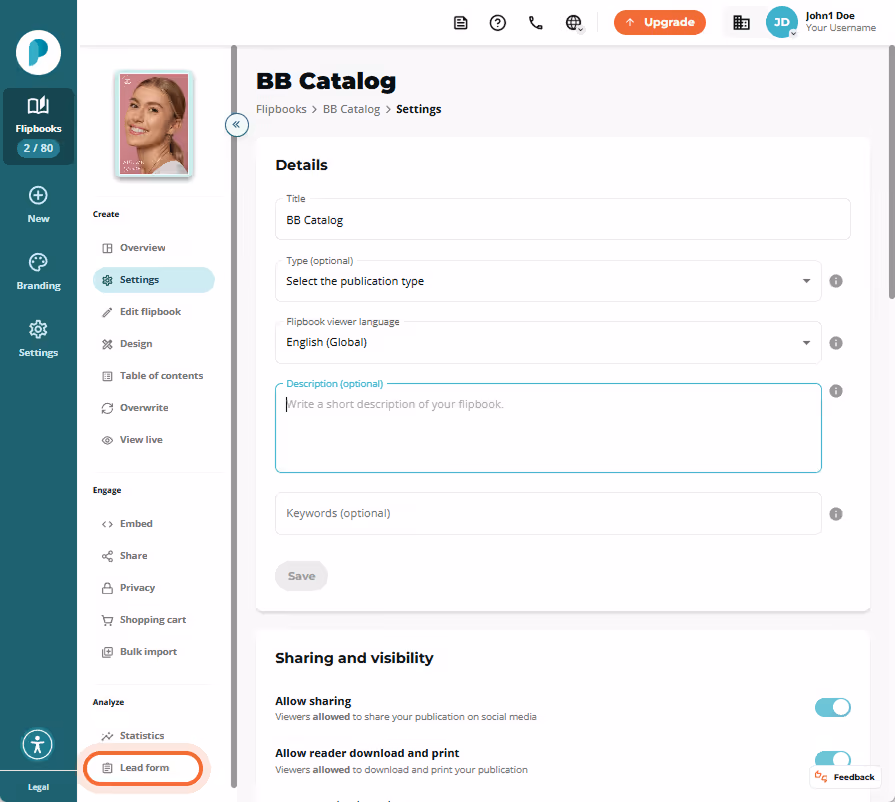Open the Flipbook viewer language dropdown
Image resolution: width=895 pixels, height=802 pixels.
548,342
